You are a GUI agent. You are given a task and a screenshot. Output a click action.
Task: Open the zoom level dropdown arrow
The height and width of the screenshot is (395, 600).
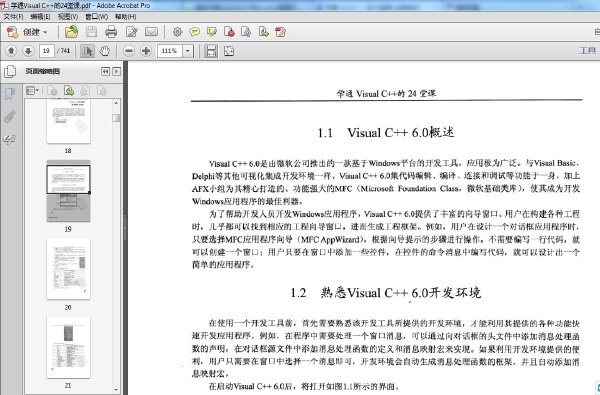point(188,51)
